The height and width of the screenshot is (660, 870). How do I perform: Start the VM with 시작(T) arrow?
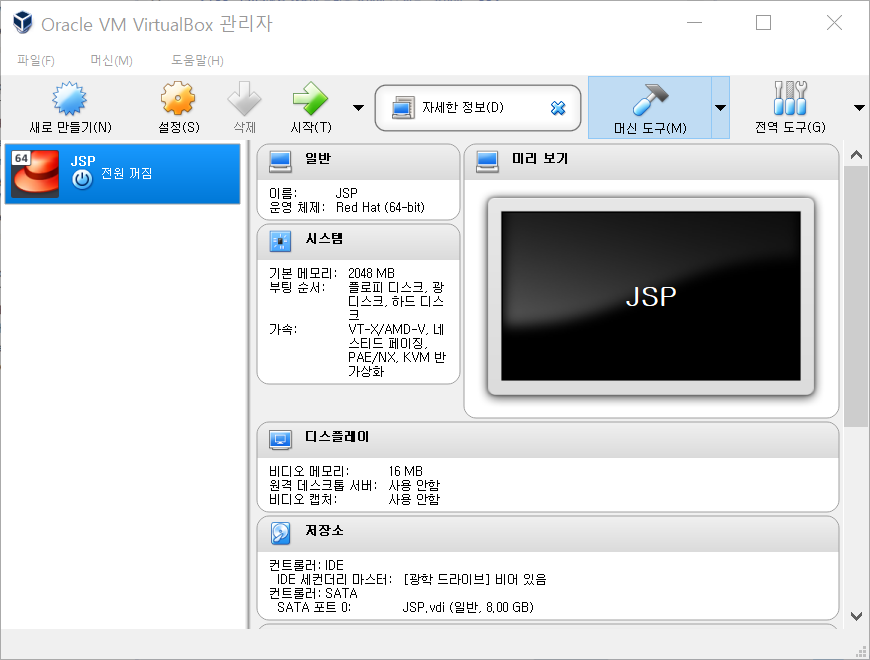pos(310,98)
